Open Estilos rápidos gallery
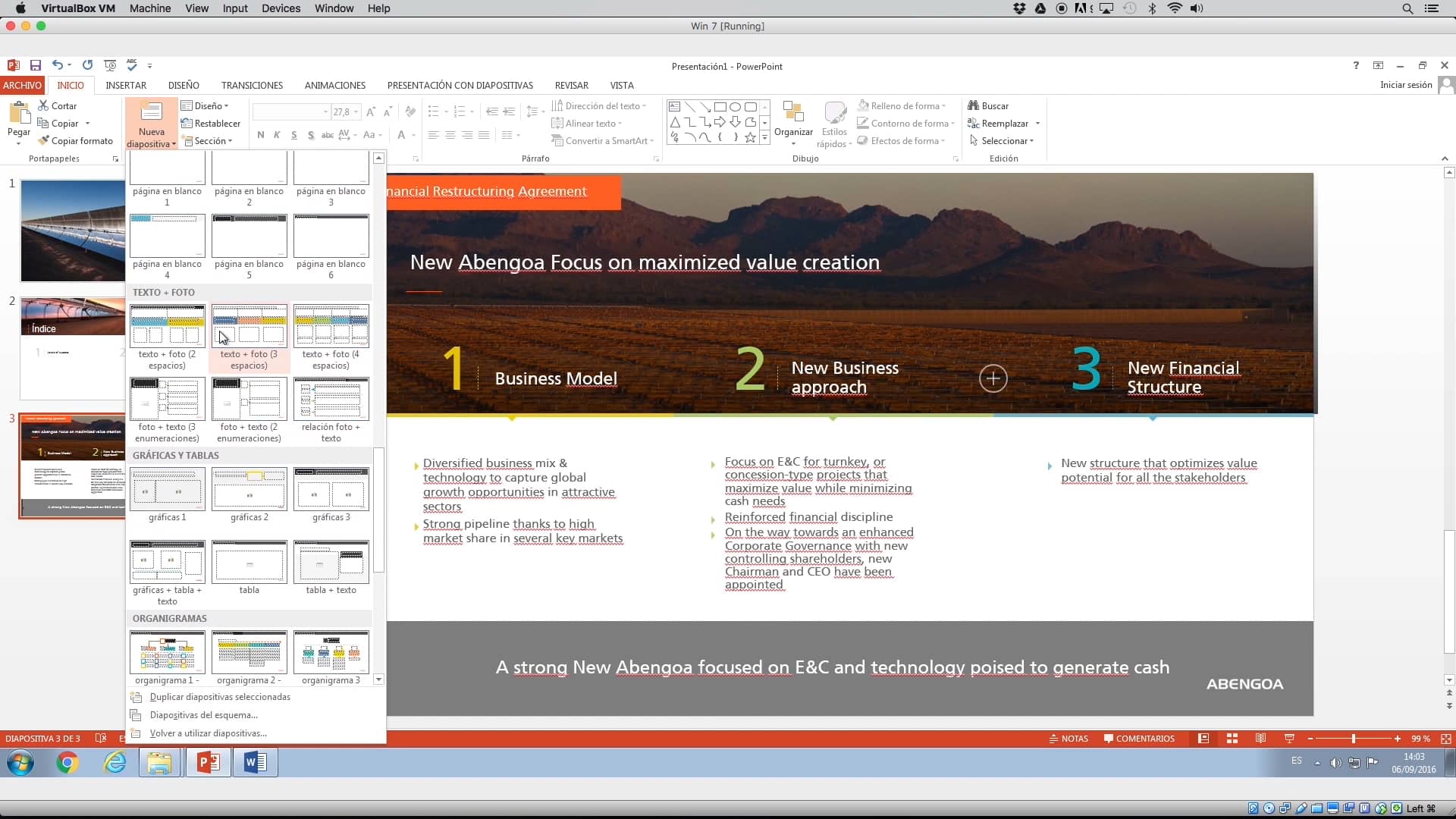Viewport: 1456px width, 819px height. click(834, 125)
